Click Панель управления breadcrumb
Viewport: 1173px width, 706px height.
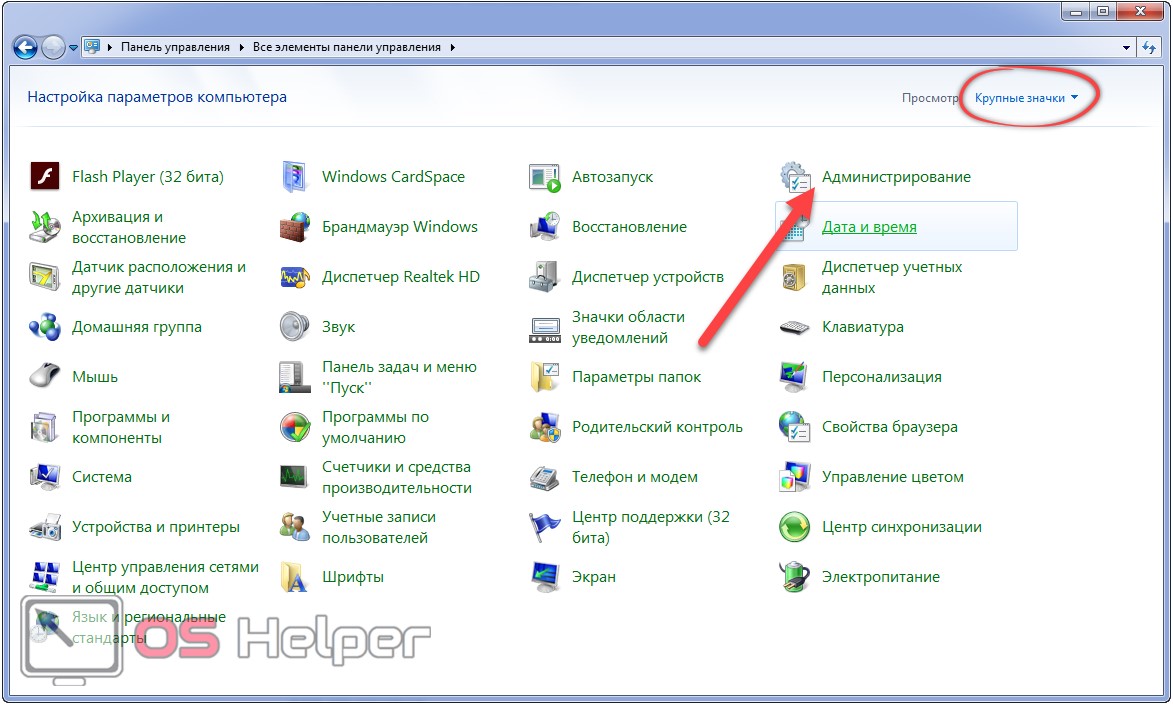click(x=175, y=47)
